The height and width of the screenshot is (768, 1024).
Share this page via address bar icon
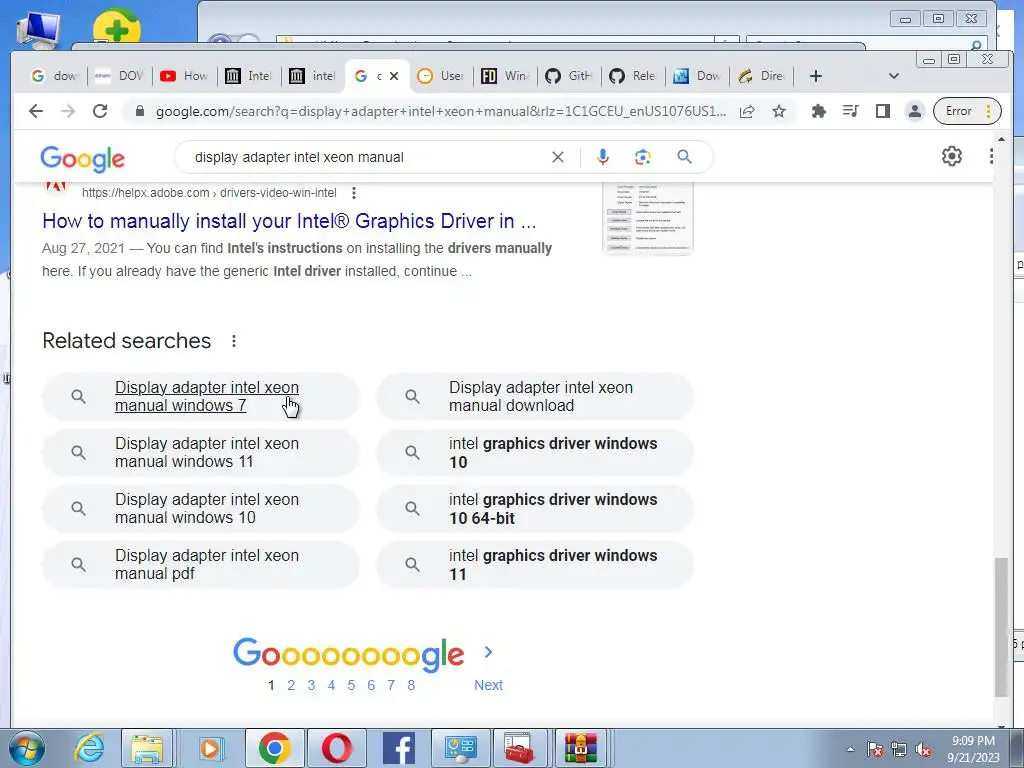[747, 111]
